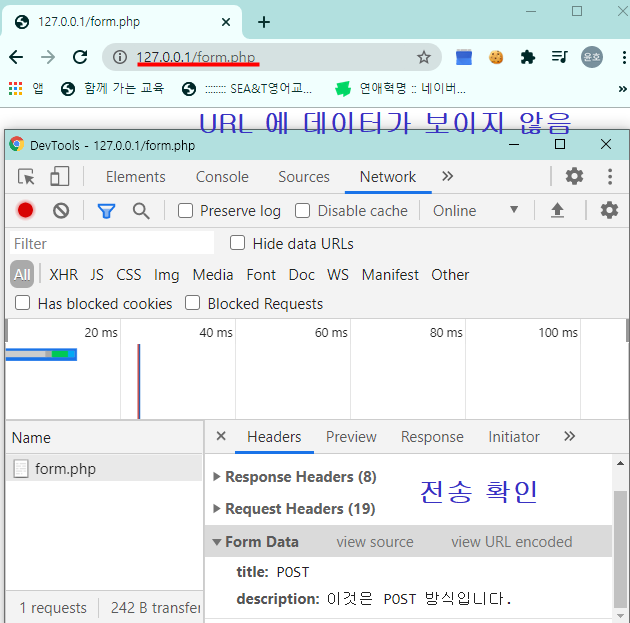
Task: Close the request details pane
Action: pyautogui.click(x=221, y=436)
